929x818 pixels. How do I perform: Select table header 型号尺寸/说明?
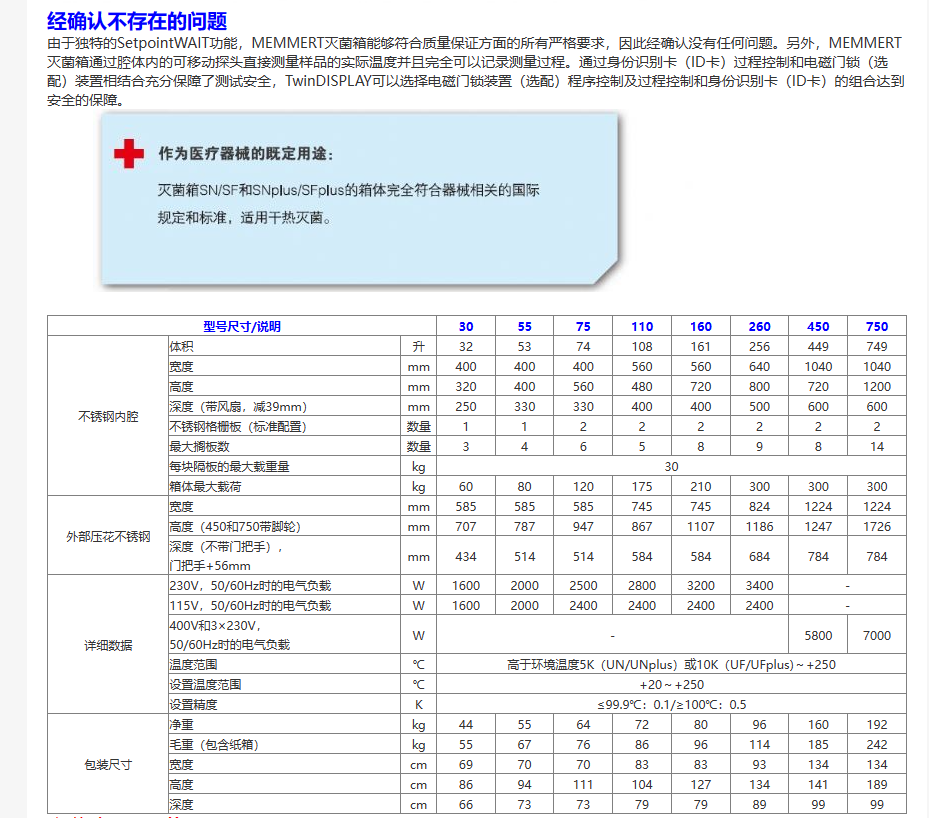(242, 326)
